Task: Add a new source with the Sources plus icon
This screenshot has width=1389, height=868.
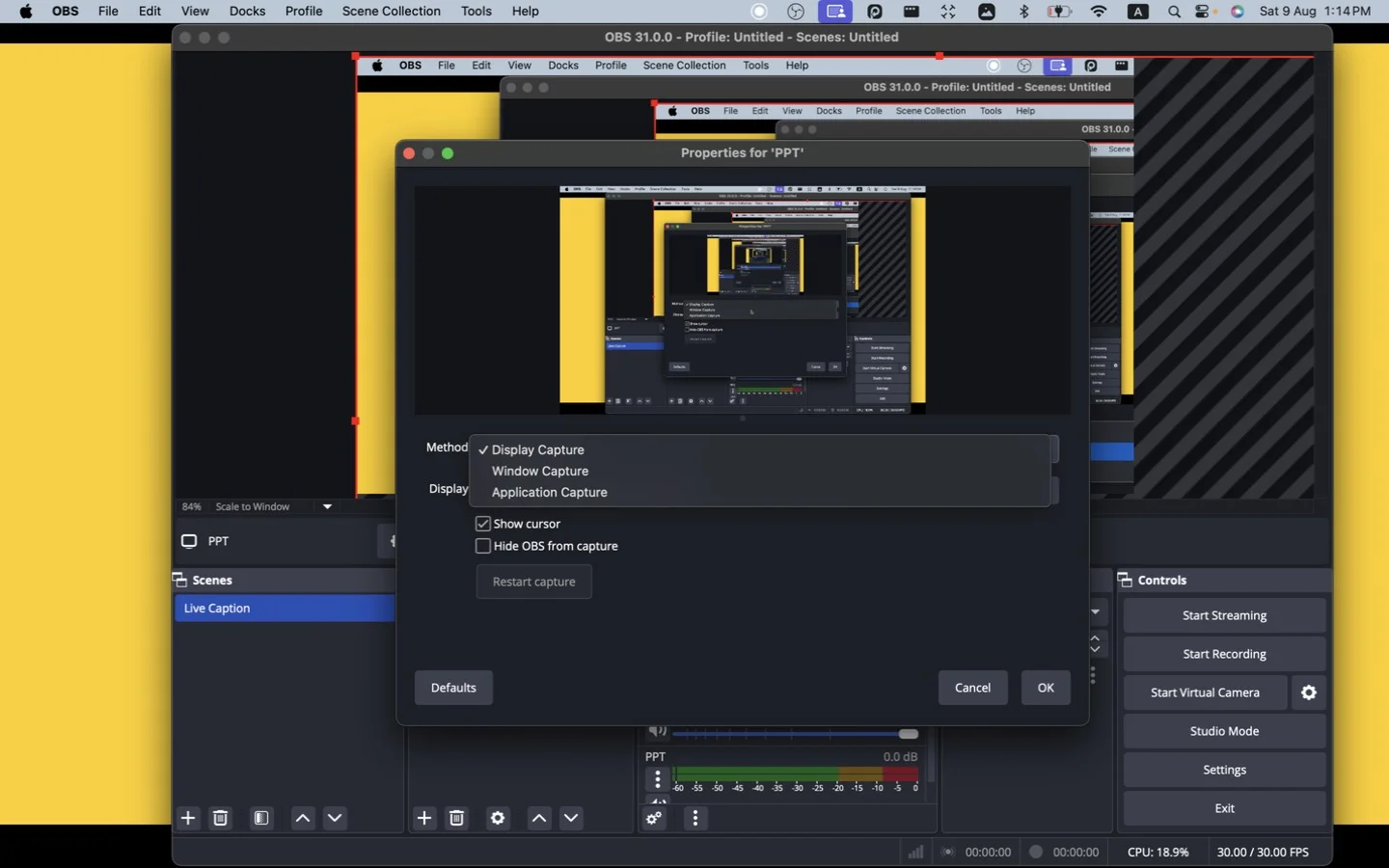Action: pyautogui.click(x=424, y=818)
